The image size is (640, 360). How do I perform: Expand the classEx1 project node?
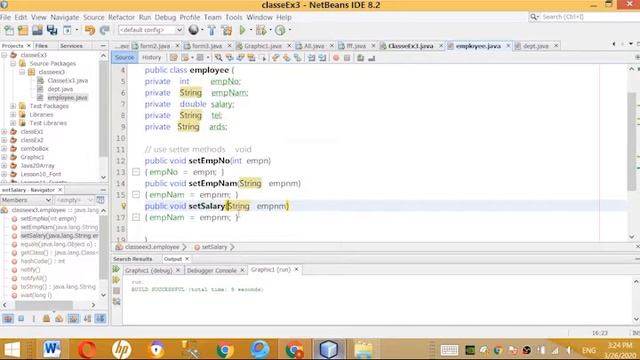click(x=4, y=131)
